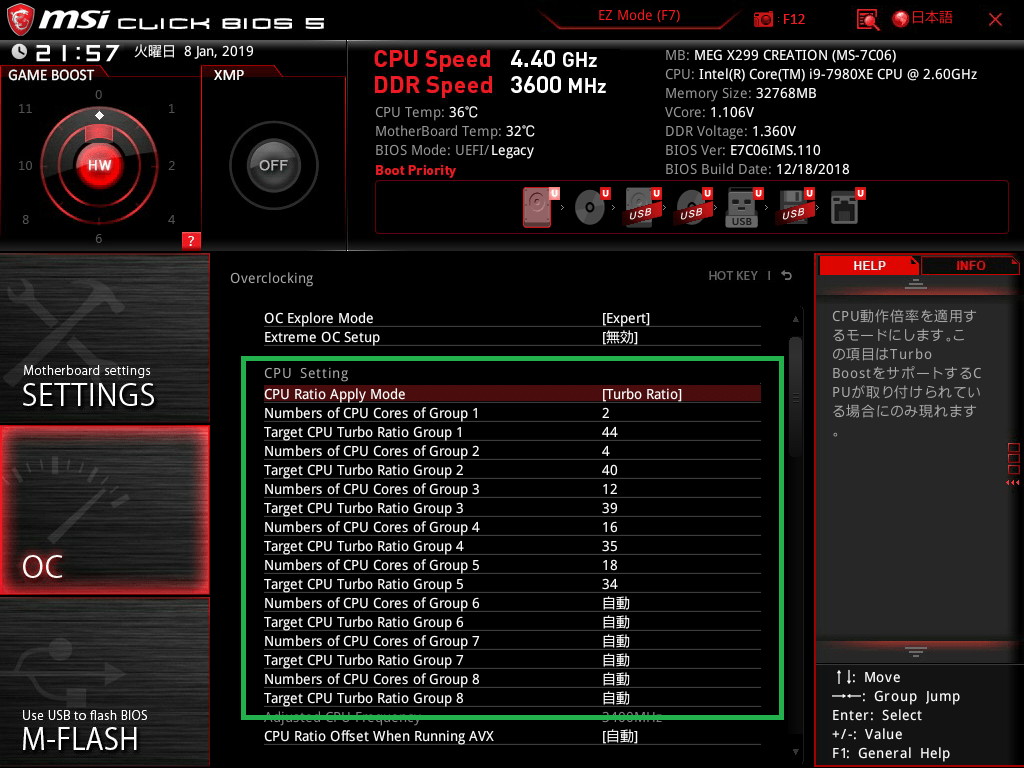Open the Extreme OC Setup [無効] option

click(512, 337)
